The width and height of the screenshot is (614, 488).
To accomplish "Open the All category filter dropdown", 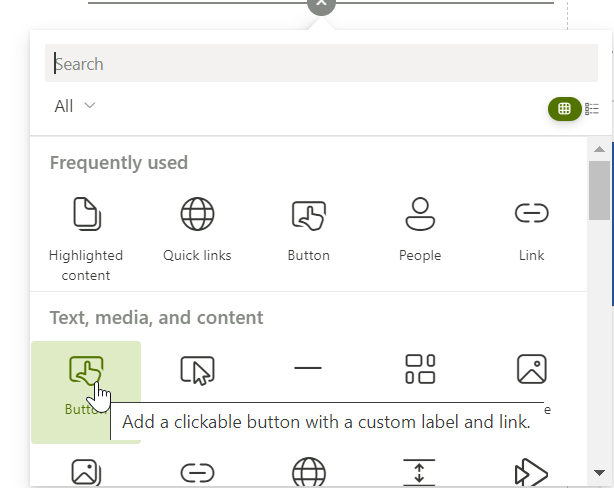I will coord(75,106).
